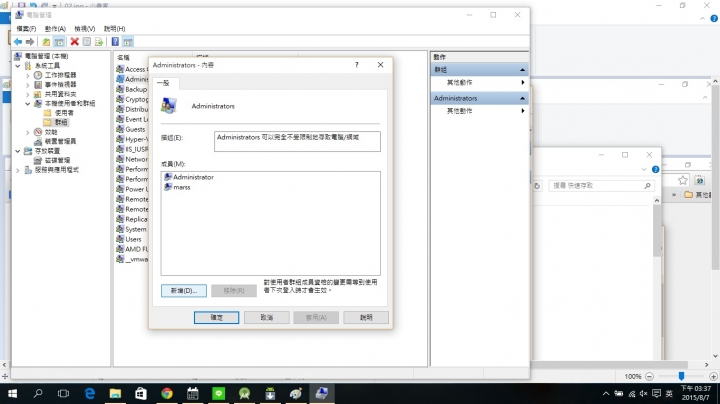Expand the 工作排程器 tree node
Image resolution: width=720 pixels, height=404 pixels.
[28, 75]
